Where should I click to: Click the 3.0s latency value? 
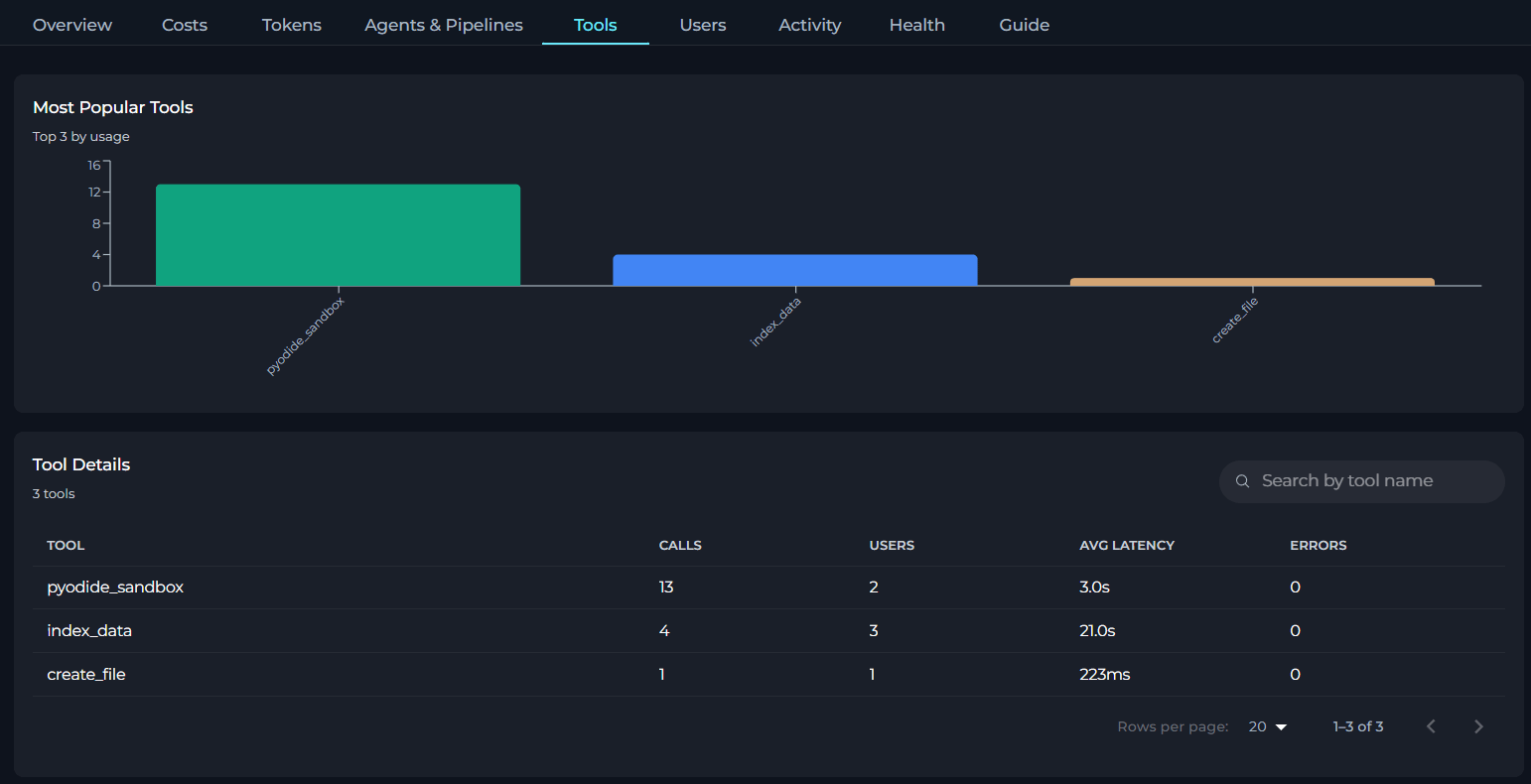click(1094, 588)
